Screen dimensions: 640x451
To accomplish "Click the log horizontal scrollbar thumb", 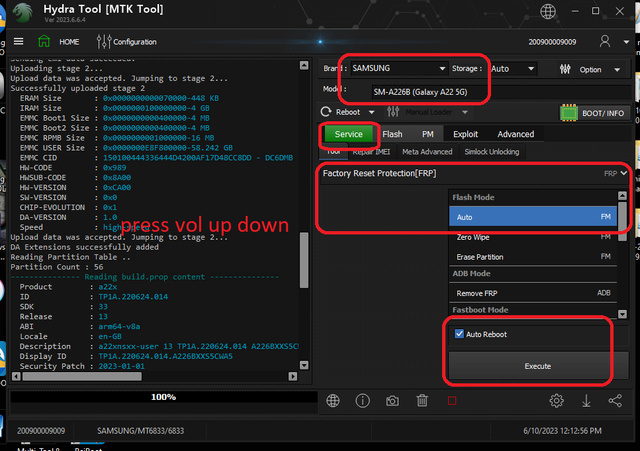I will pyautogui.click(x=82, y=376).
